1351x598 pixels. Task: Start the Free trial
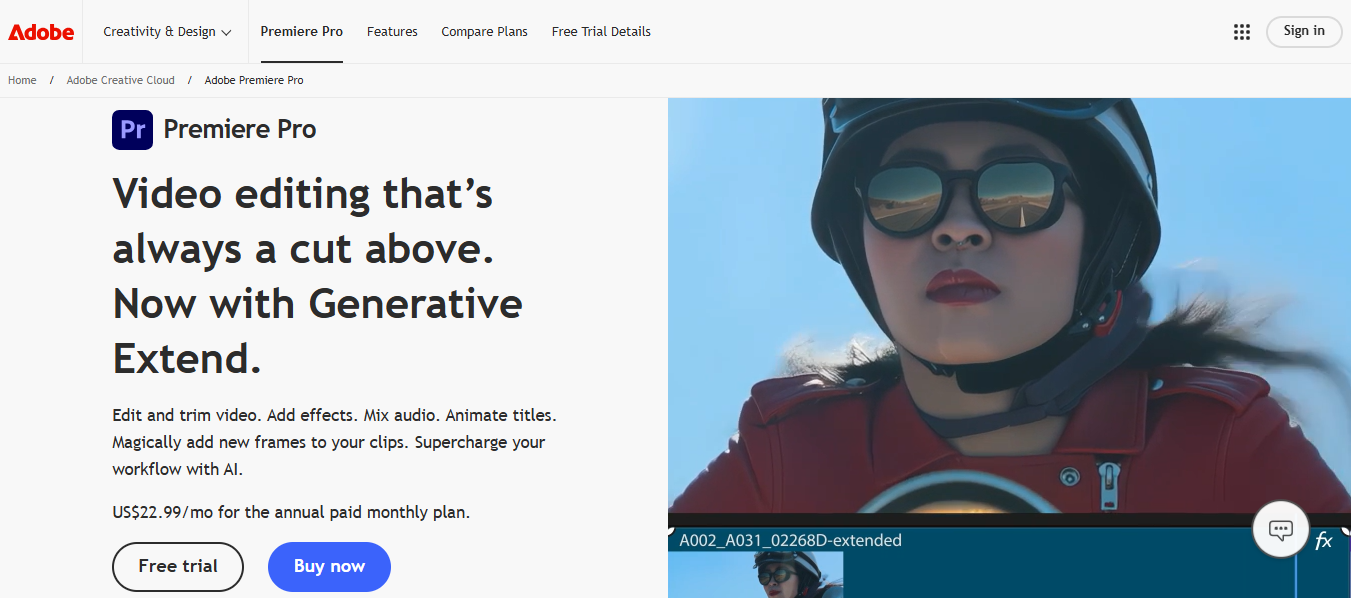click(x=178, y=566)
